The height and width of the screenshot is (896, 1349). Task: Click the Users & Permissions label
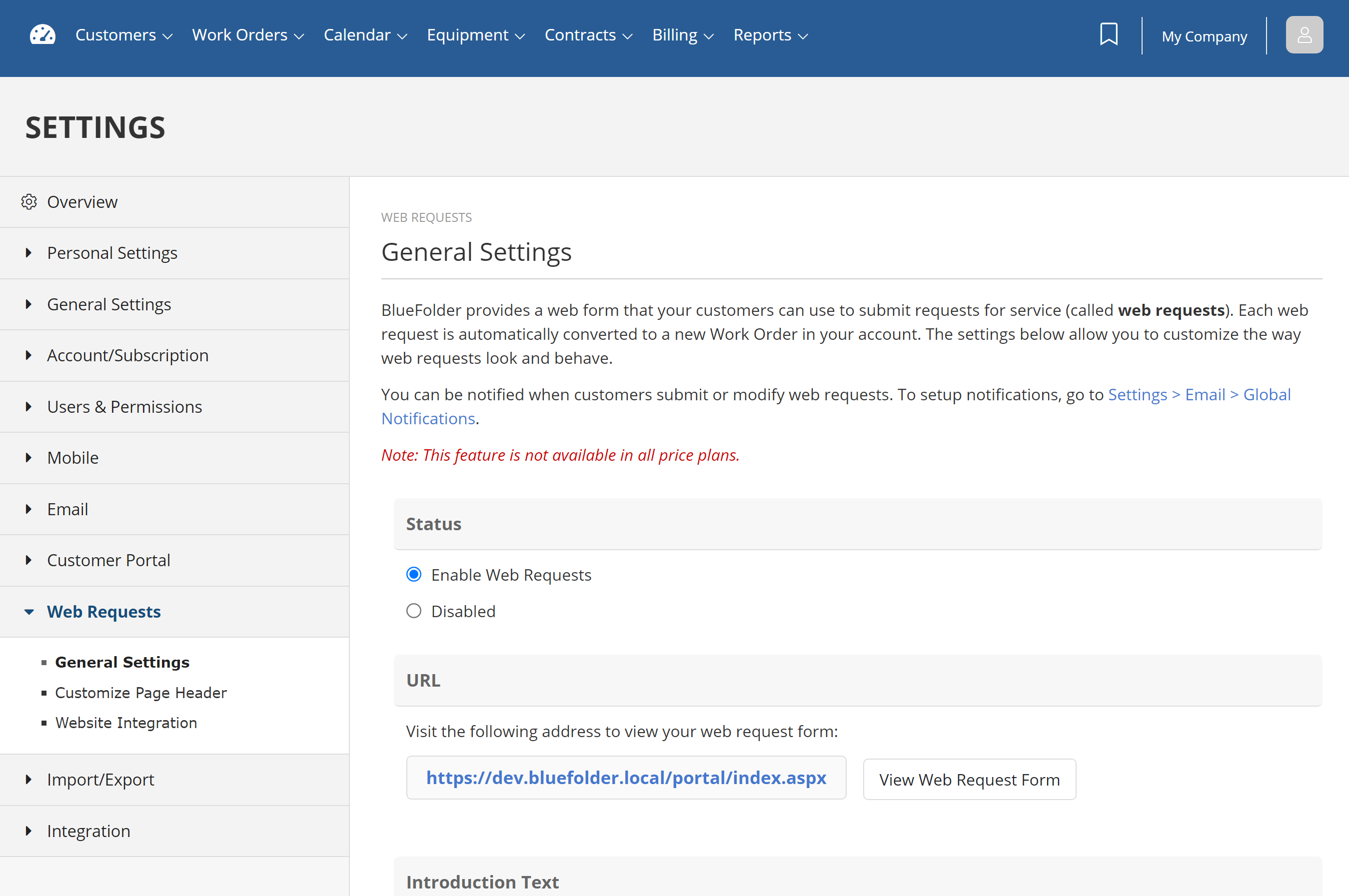[124, 406]
